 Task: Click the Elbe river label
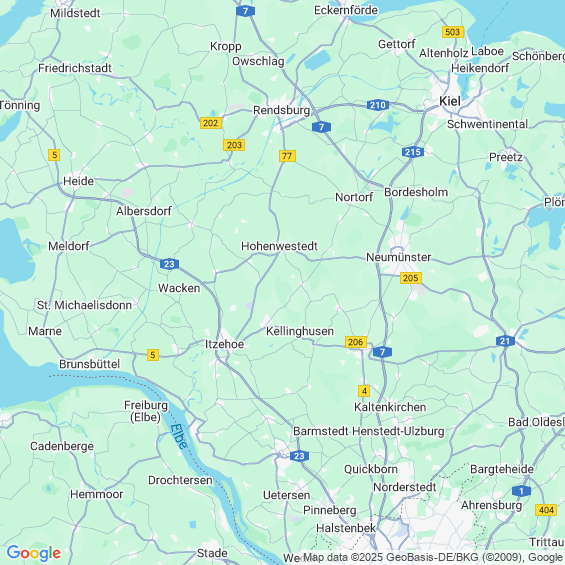point(179,436)
